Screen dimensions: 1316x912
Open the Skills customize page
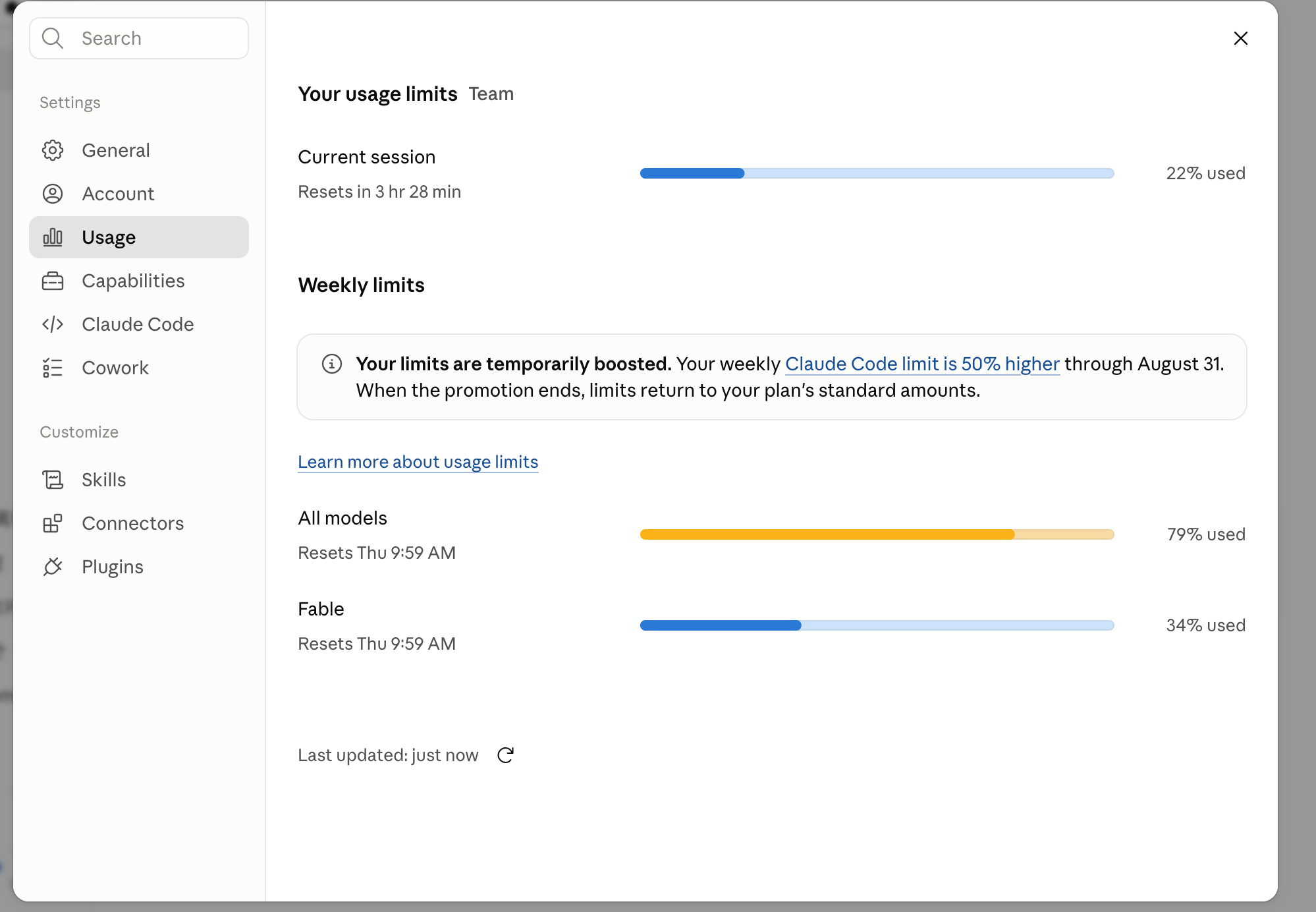(x=139, y=480)
